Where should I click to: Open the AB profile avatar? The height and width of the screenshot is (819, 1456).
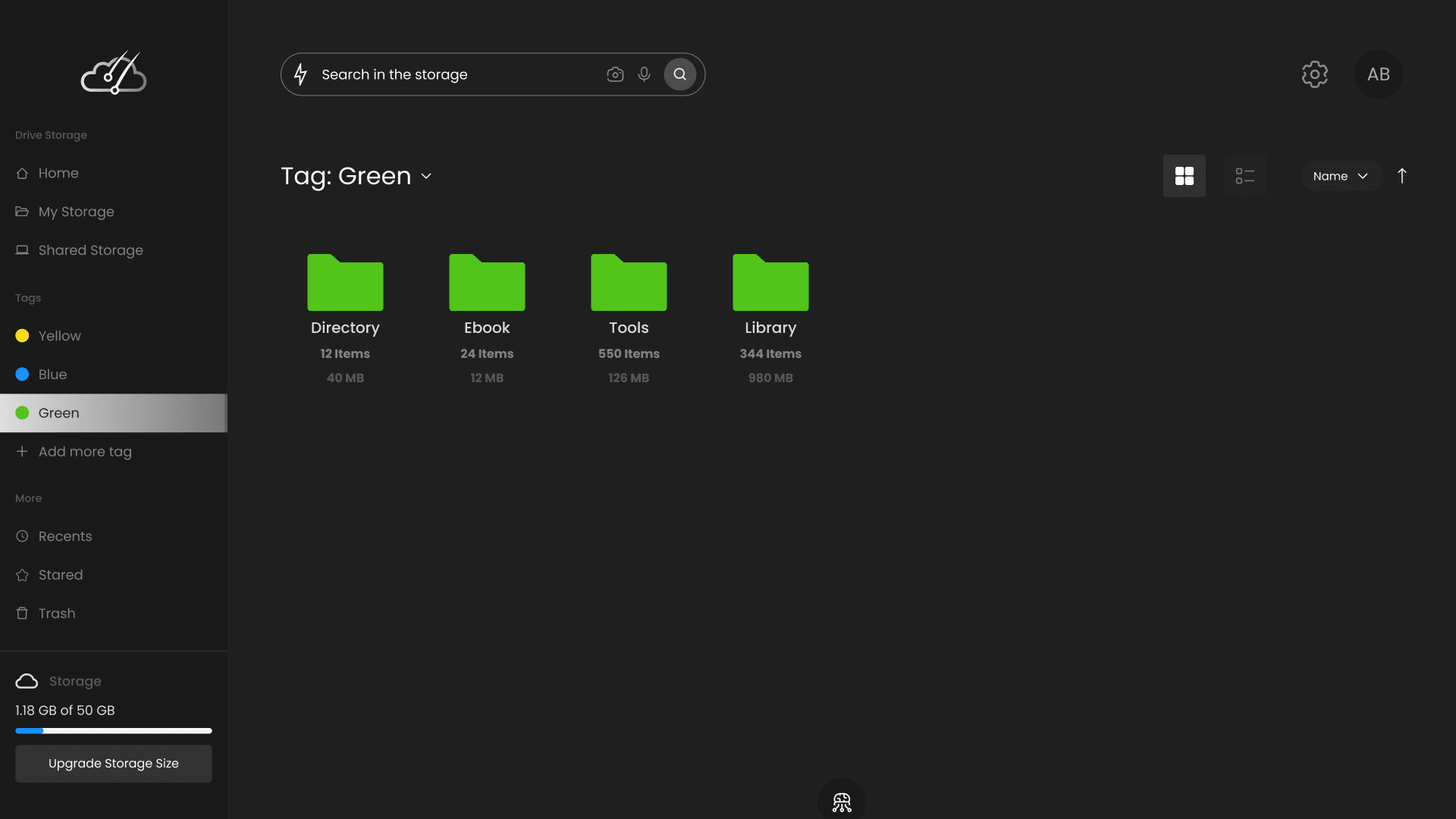tap(1379, 74)
